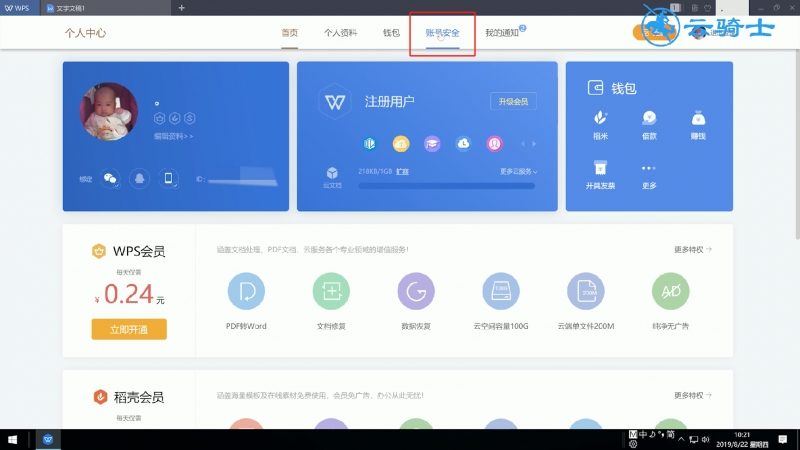Open the 借款 loan icon

(x=649, y=118)
